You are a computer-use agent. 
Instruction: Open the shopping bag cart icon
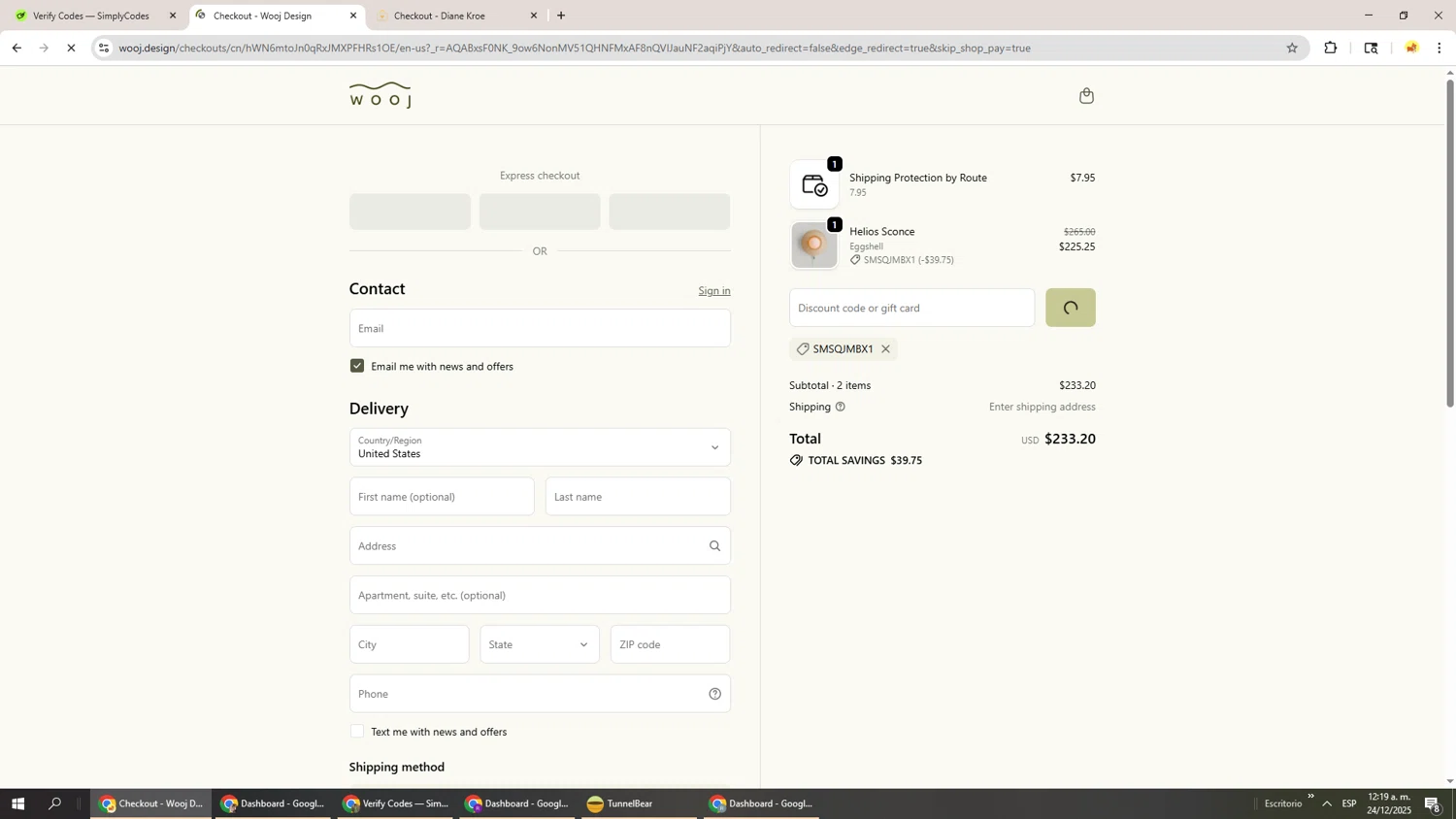coord(1086,95)
